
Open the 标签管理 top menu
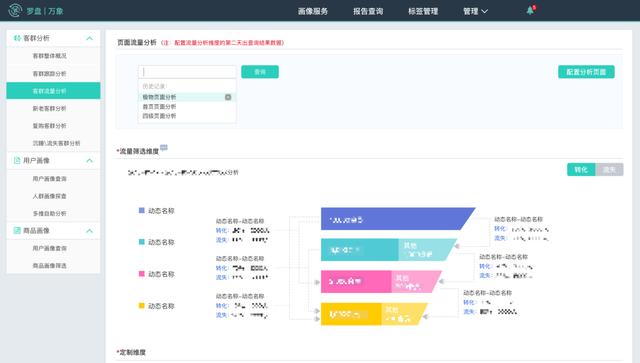(423, 11)
